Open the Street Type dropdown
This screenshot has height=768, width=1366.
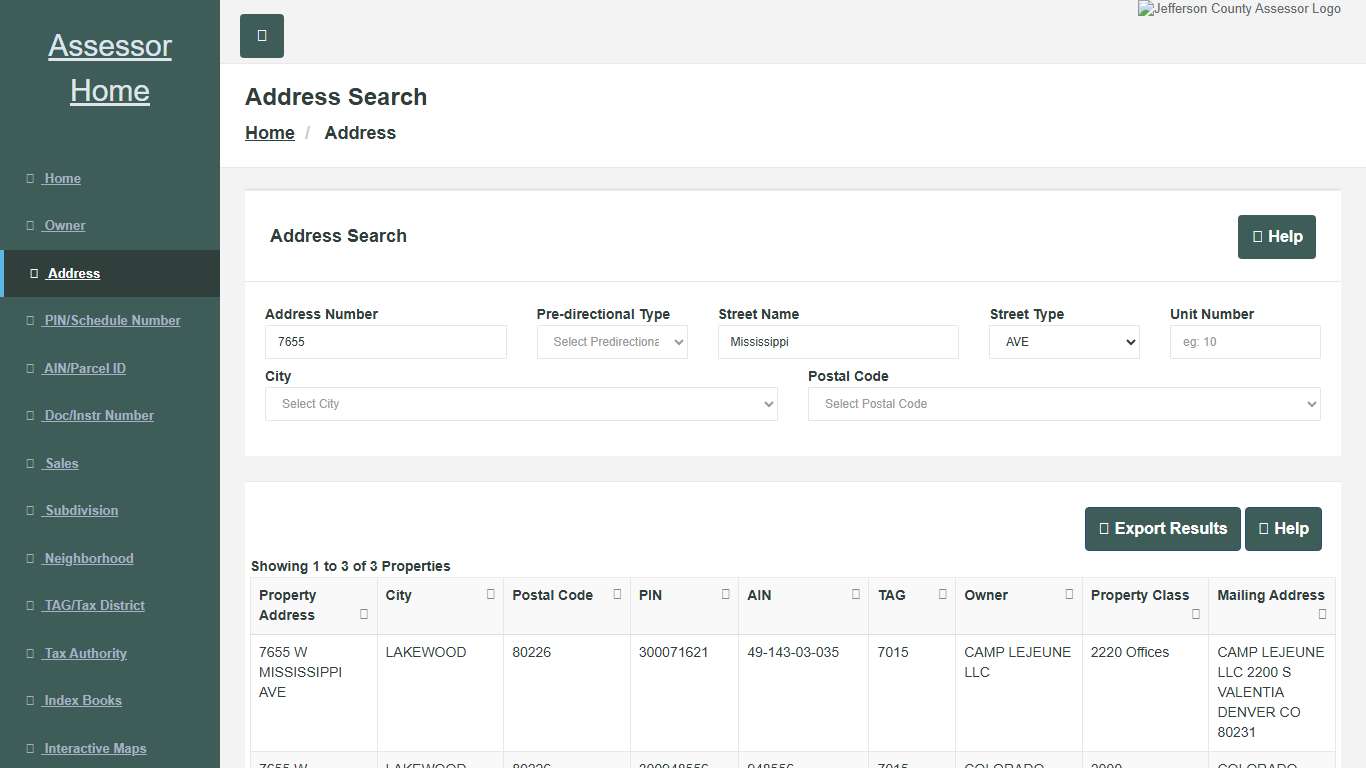pos(1063,341)
